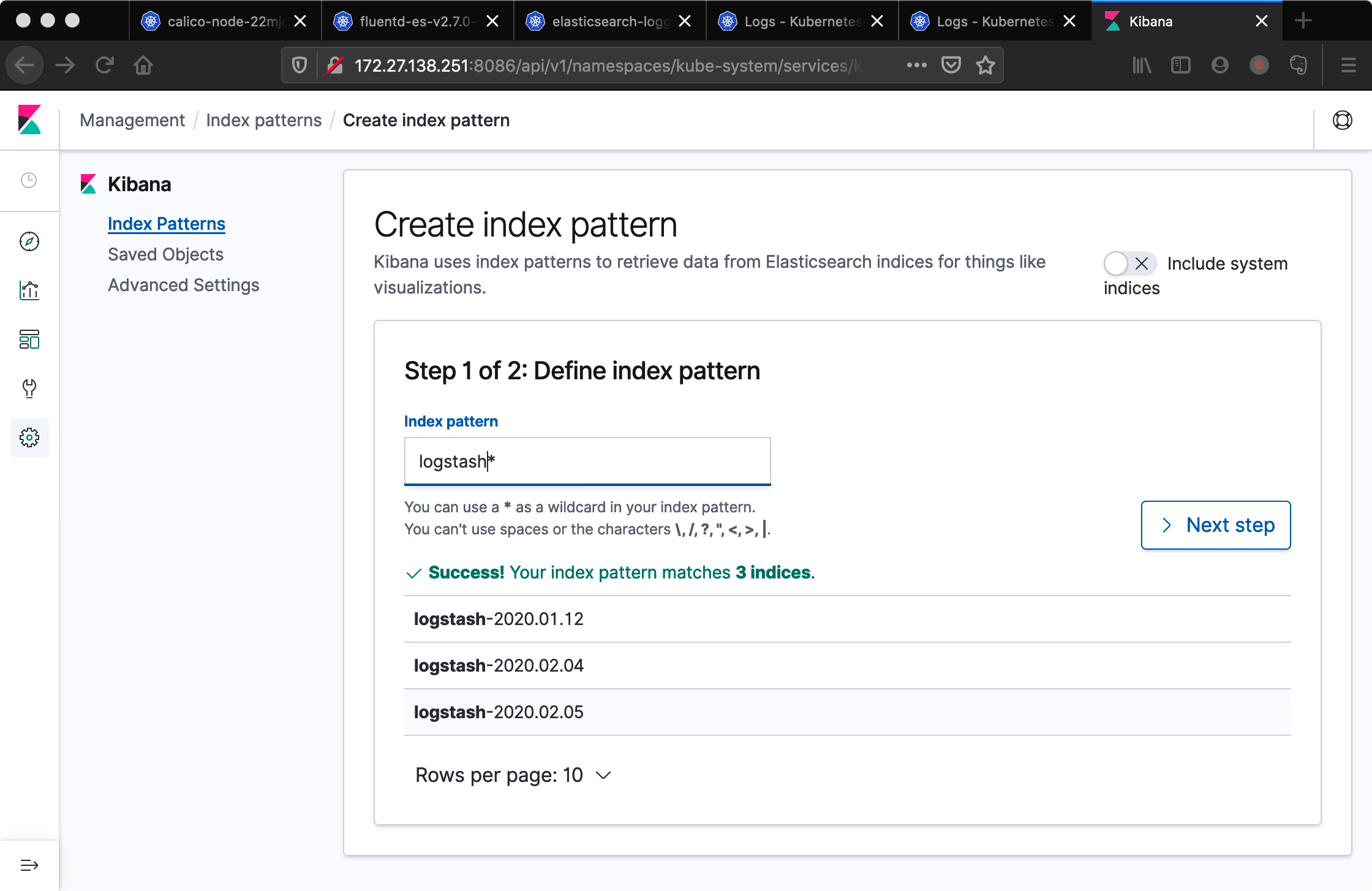This screenshot has height=891, width=1372.
Task: Open Saved Objects in Kibana menu
Action: pos(165,254)
